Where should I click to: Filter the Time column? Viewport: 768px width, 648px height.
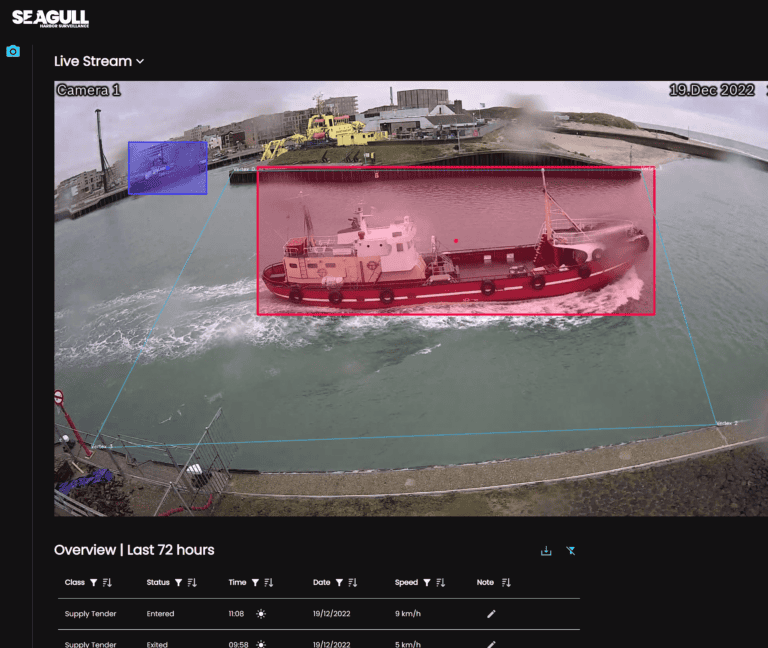click(x=255, y=582)
